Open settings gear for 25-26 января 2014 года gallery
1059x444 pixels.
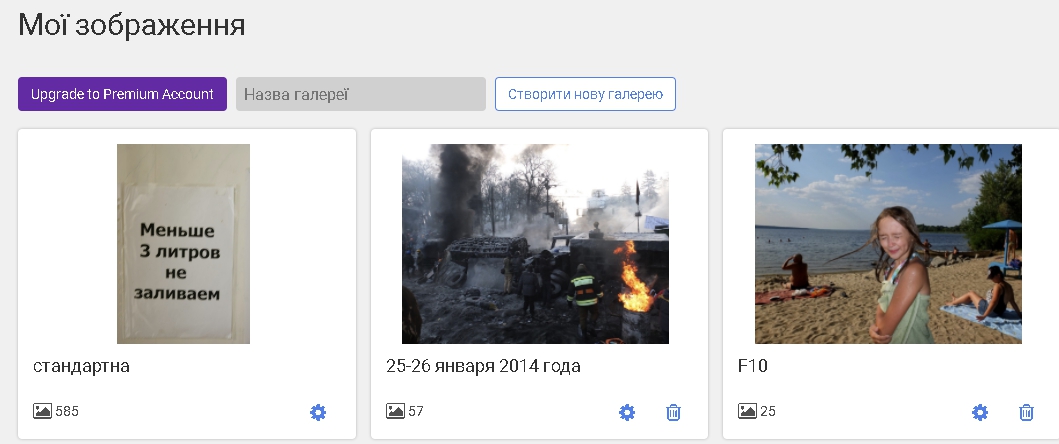pyautogui.click(x=627, y=412)
